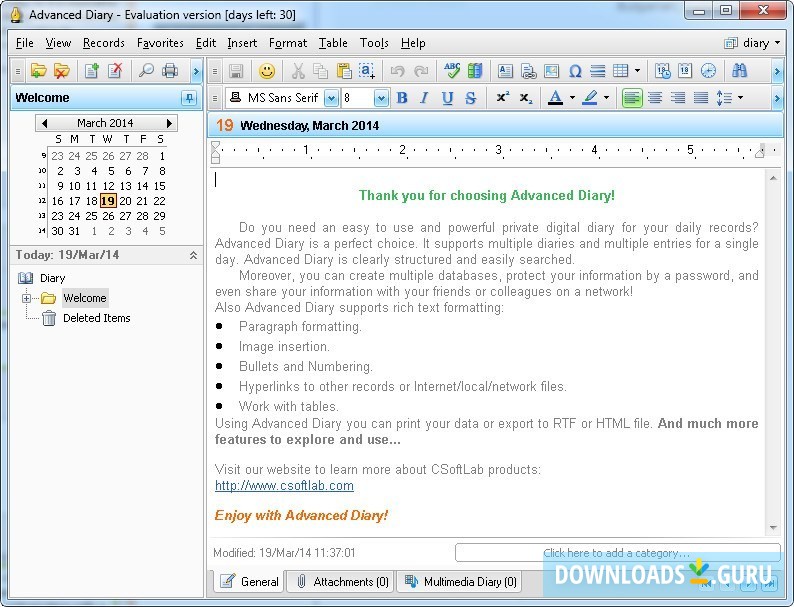Open the Insert menu
794x607 pixels.
(242, 43)
